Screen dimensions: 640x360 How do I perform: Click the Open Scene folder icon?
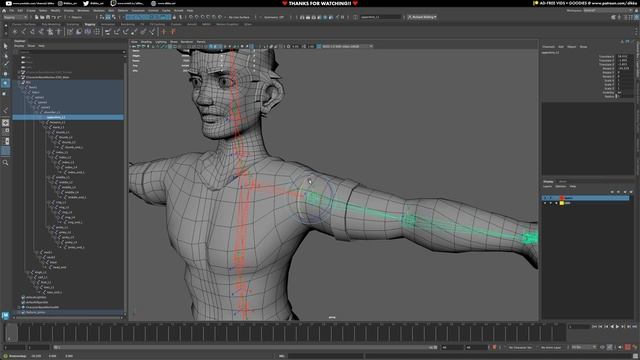[42, 17]
